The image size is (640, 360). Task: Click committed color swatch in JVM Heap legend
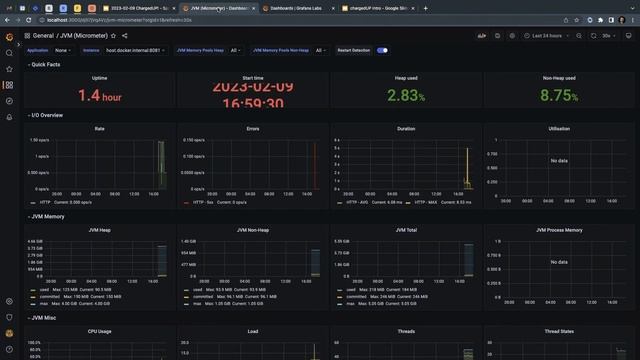pos(33,297)
